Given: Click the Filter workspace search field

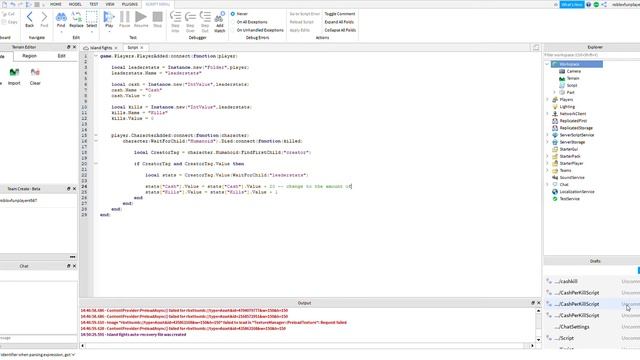Looking at the screenshot, I should [x=592, y=55].
